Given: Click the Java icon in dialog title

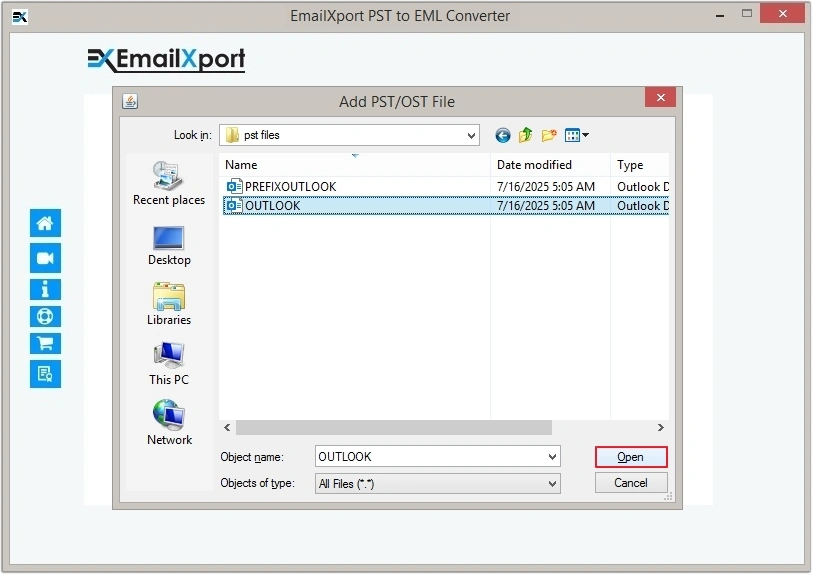Looking at the screenshot, I should tap(130, 101).
